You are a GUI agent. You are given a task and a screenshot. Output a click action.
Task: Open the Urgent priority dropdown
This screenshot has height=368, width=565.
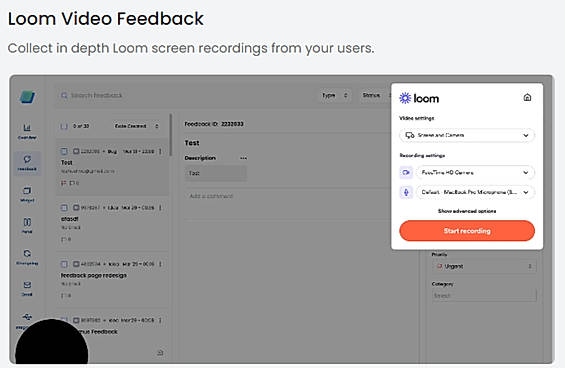coord(484,266)
